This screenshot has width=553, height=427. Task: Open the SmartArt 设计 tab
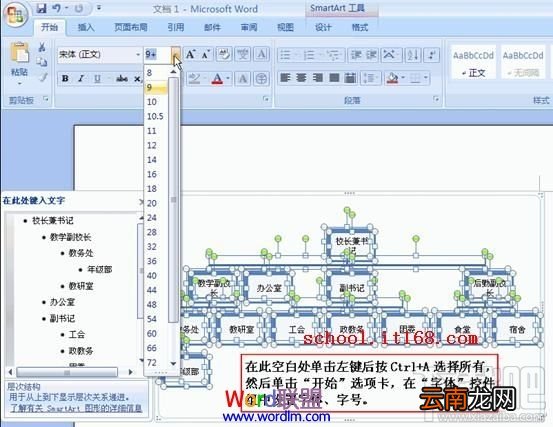pos(323,28)
